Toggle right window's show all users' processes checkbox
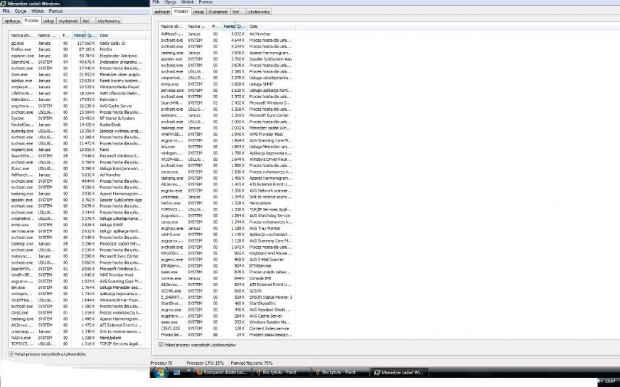Screen dimensions: 620x387 [161, 345]
